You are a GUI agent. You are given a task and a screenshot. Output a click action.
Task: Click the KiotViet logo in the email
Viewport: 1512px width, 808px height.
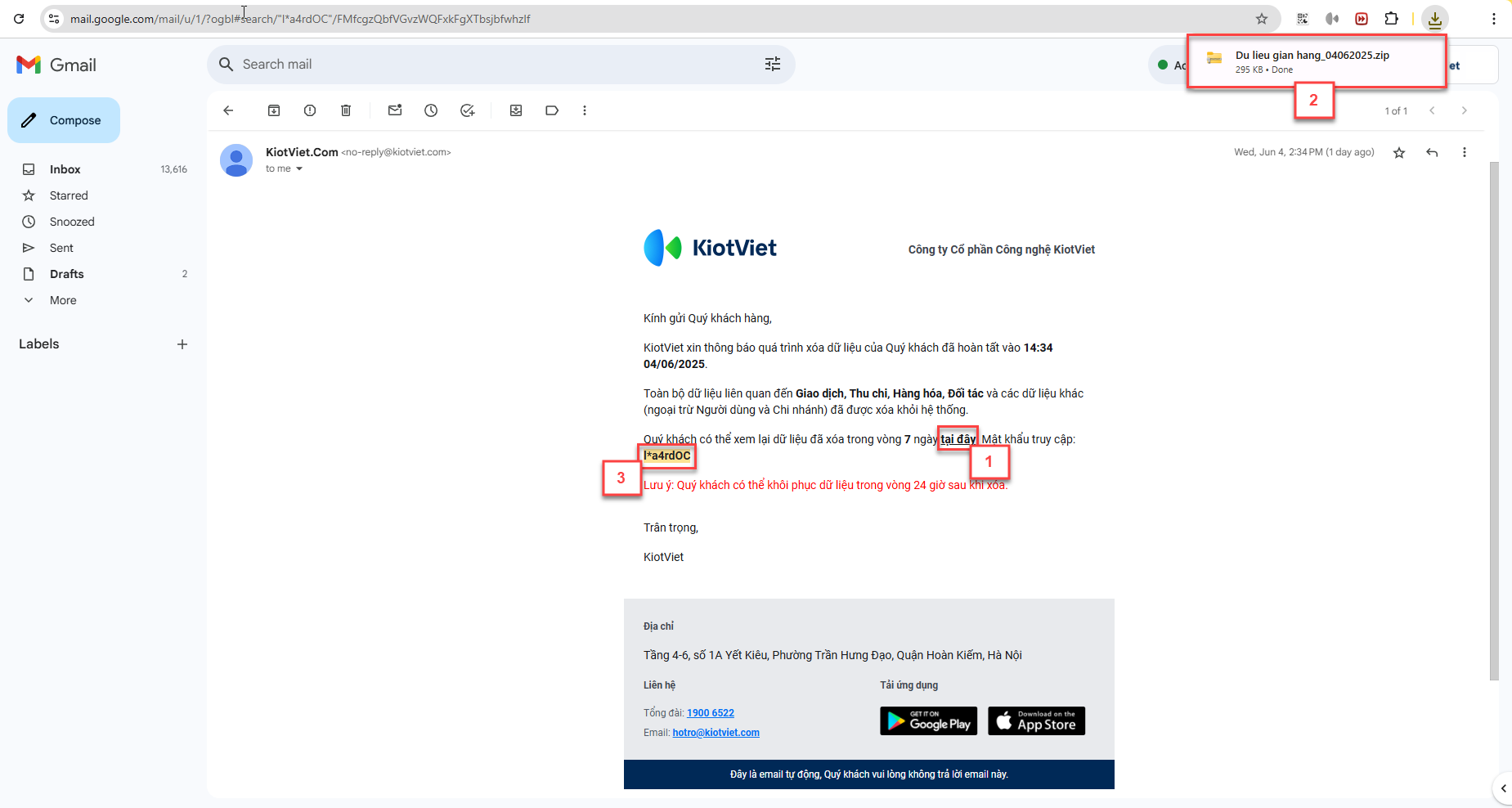[x=710, y=248]
